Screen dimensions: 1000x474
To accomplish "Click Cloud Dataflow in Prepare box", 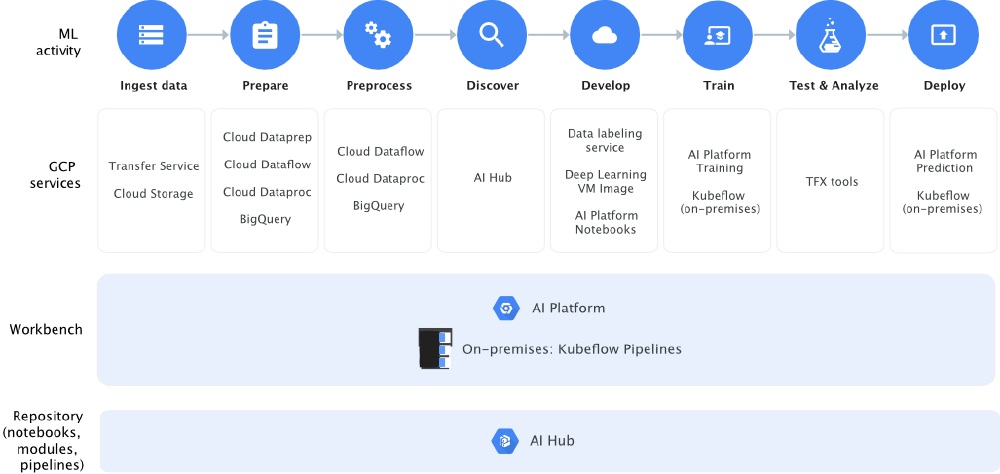I will pyautogui.click(x=267, y=165).
